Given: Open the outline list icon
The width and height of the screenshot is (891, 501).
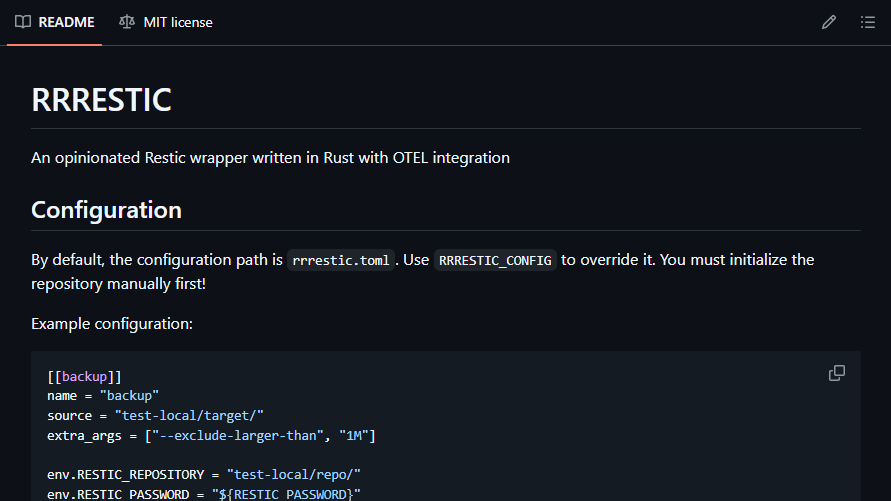Looking at the screenshot, I should coord(867,22).
